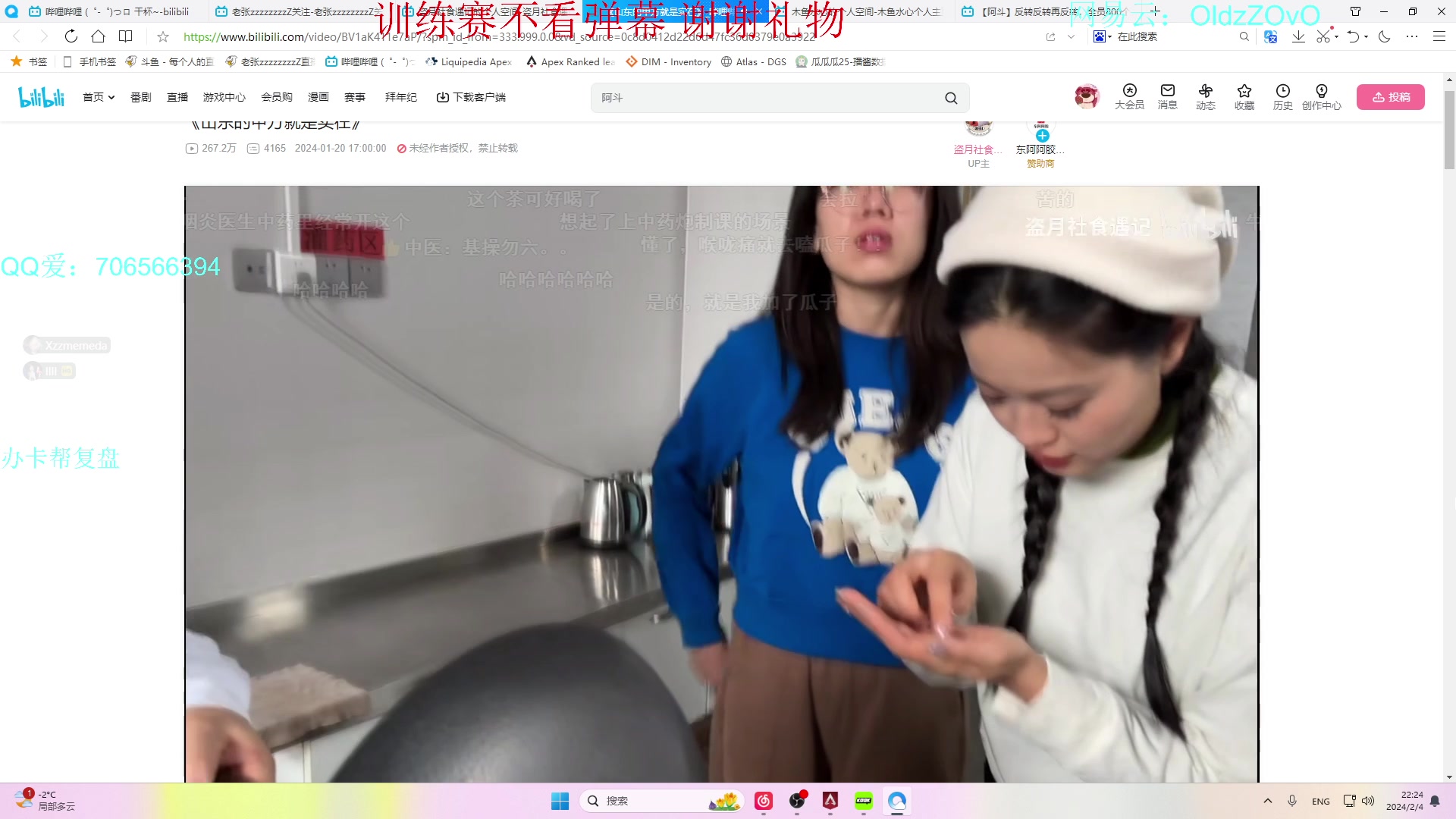Open 游戏中心 navigation item
The height and width of the screenshot is (819, 1456).
click(x=224, y=97)
